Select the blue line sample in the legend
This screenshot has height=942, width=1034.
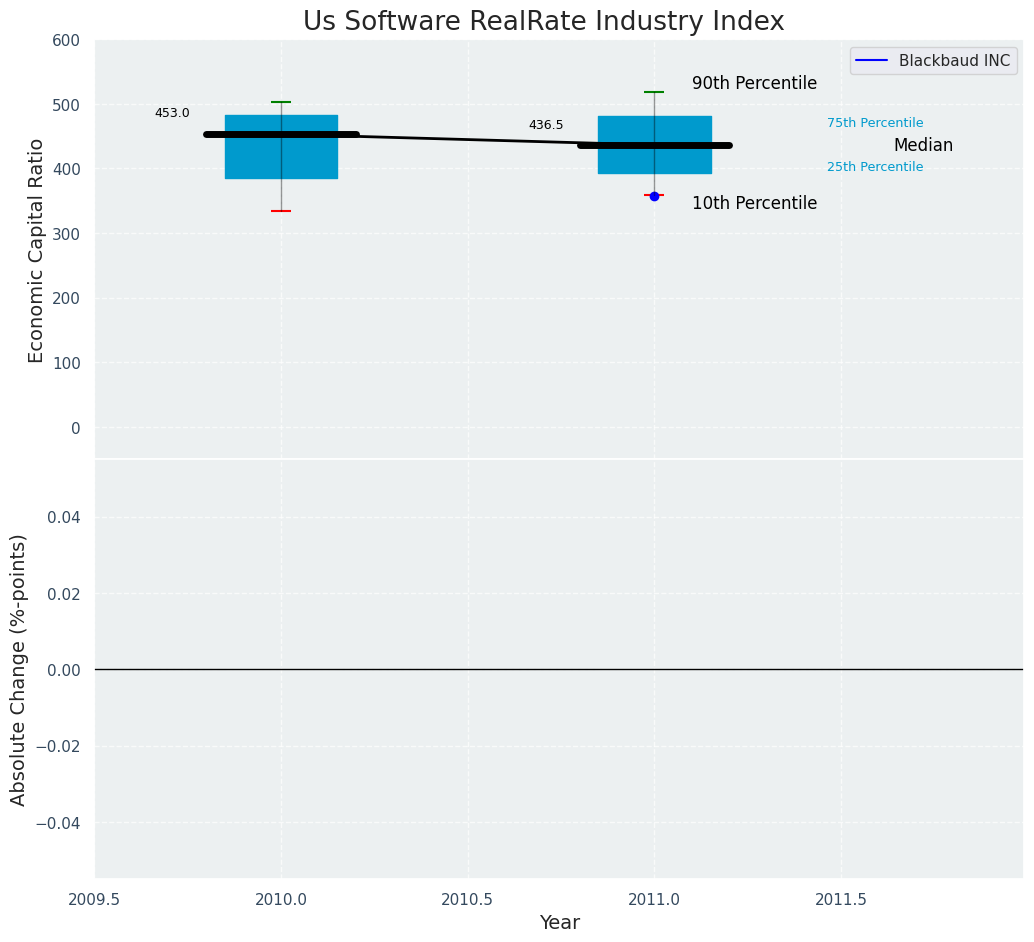873,61
